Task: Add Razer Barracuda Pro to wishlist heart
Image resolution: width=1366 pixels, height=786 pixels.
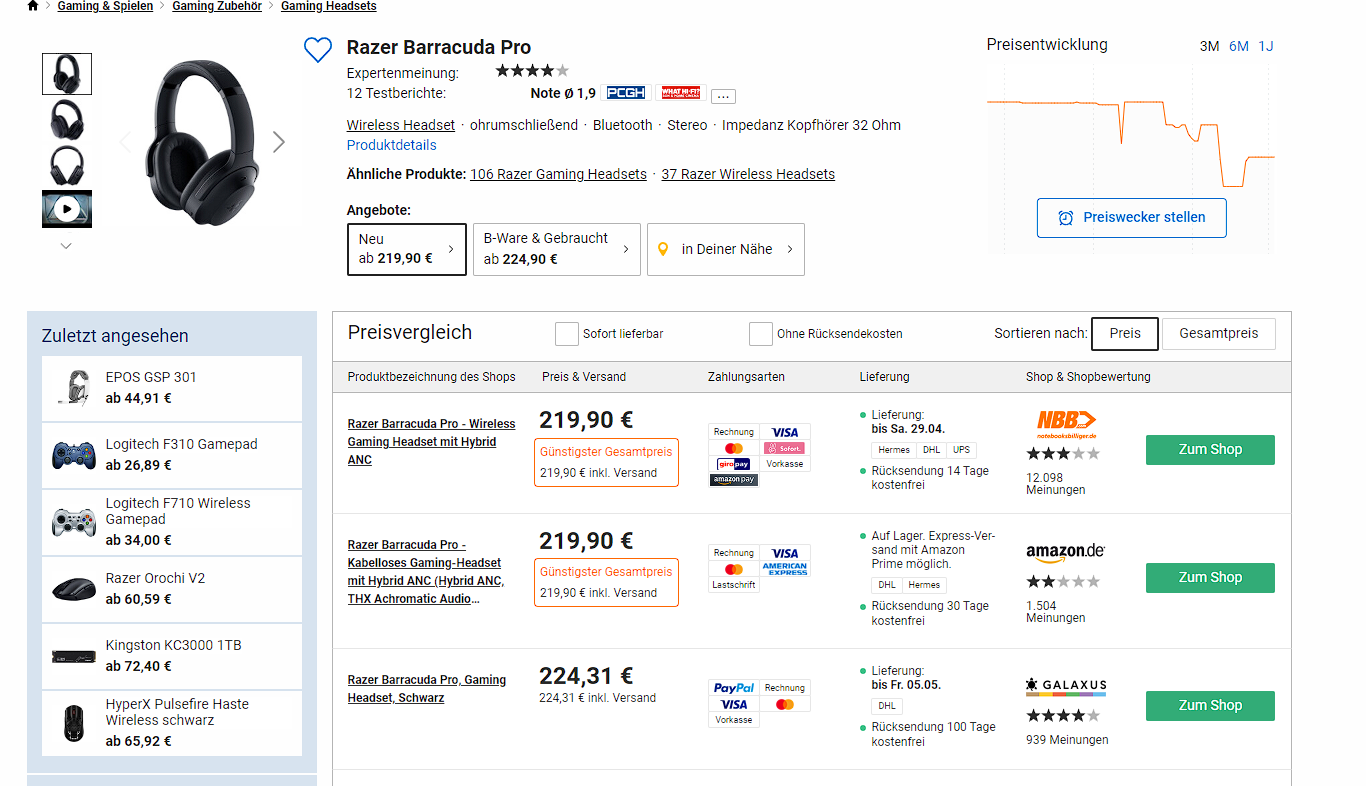Action: point(318,50)
